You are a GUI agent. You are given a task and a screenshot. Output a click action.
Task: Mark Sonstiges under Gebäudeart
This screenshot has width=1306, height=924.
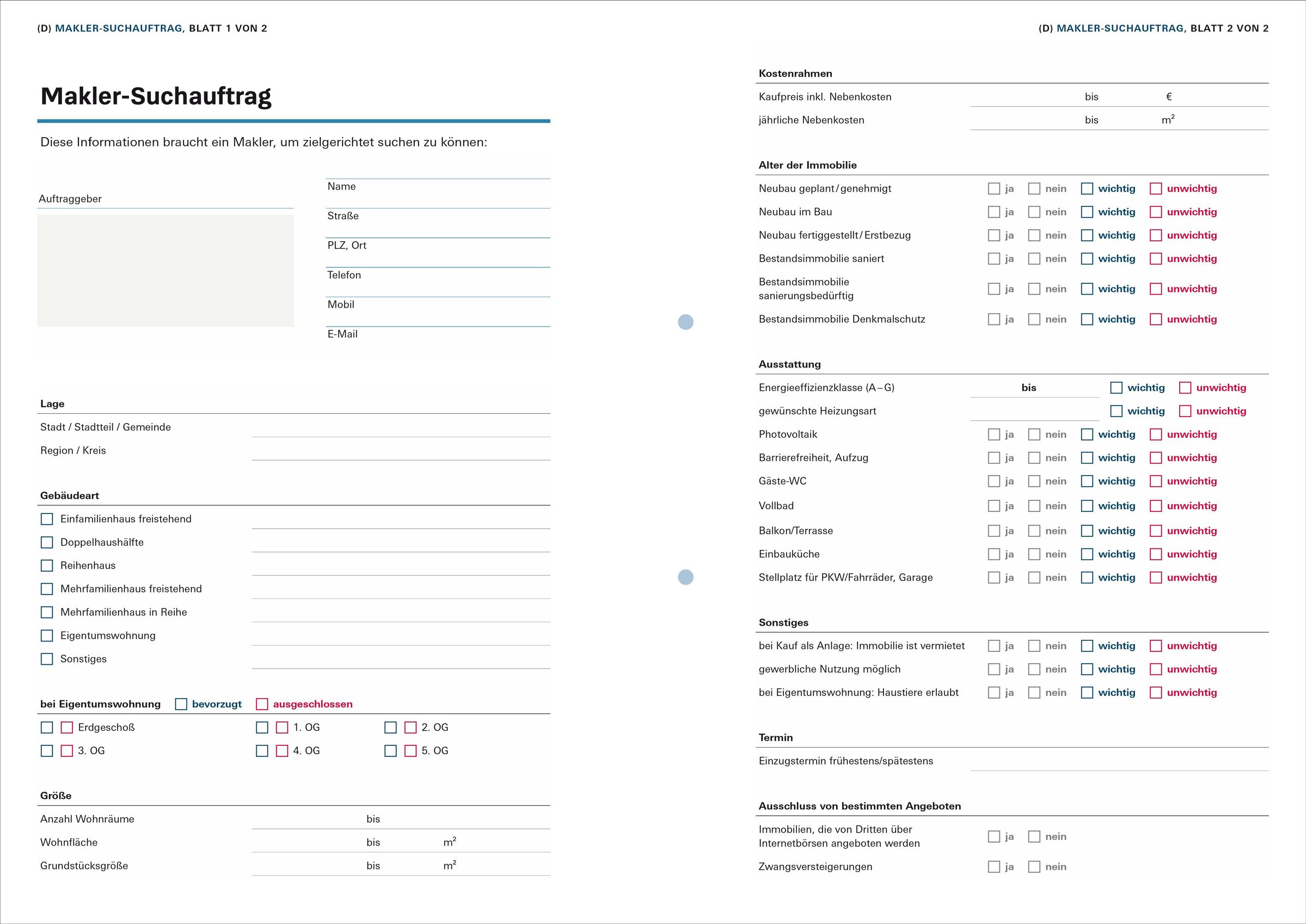point(47,659)
